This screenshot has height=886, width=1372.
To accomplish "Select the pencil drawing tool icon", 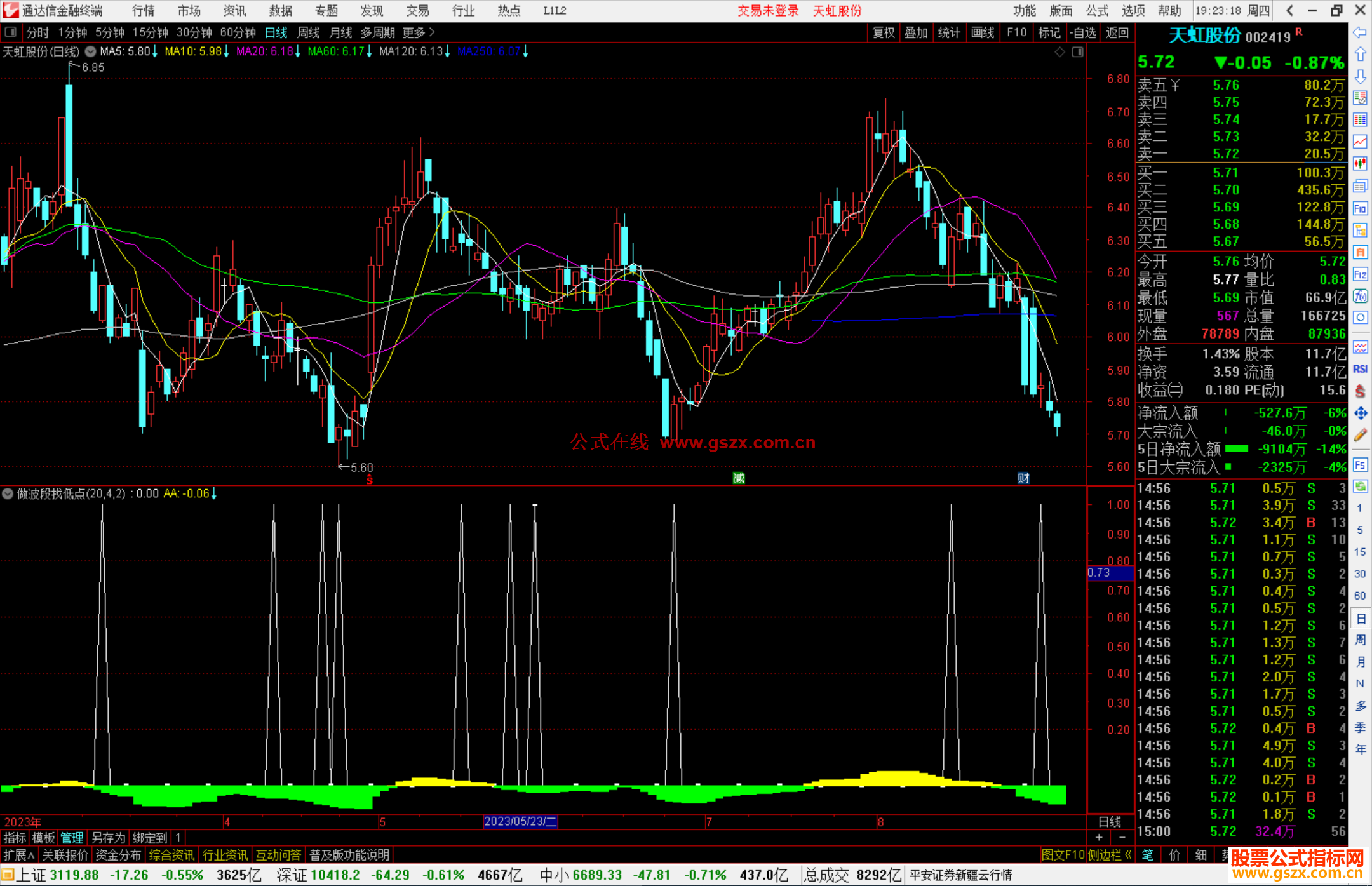I will coord(1360,436).
